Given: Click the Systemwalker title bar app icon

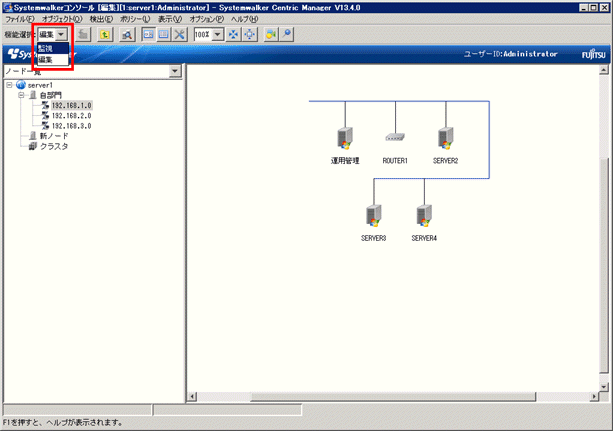Looking at the screenshot, I should 7,7.
